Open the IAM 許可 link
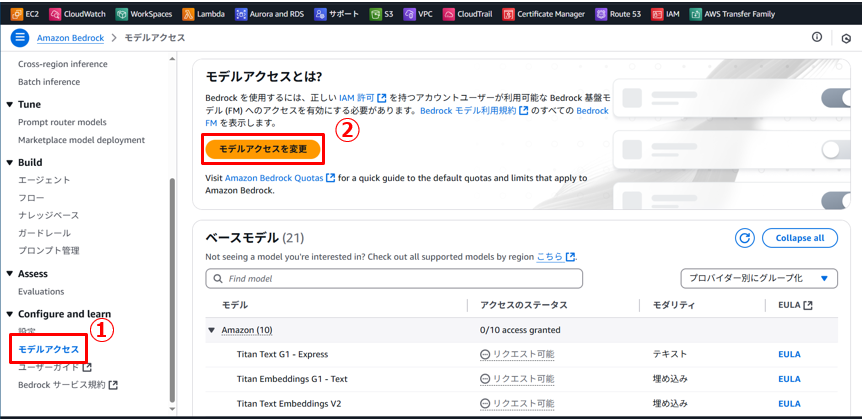Screen dimensions: 862x419 pos(357,98)
